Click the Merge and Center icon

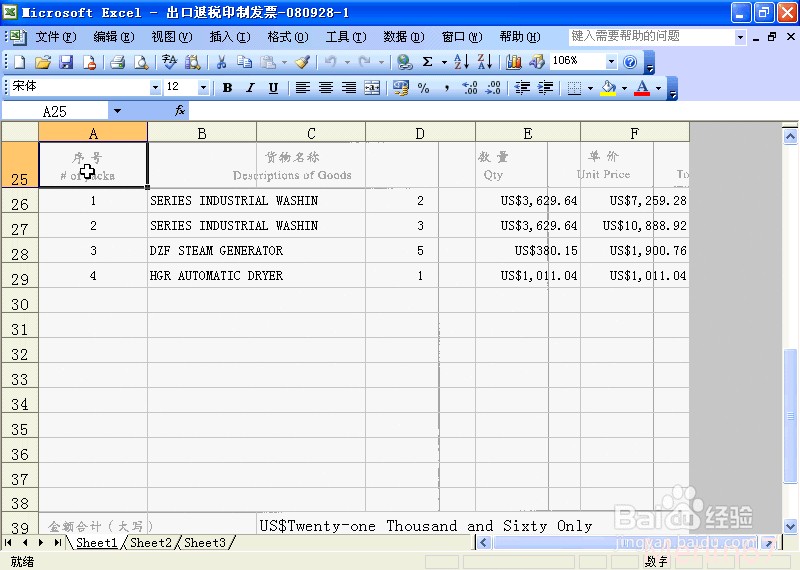coord(372,88)
